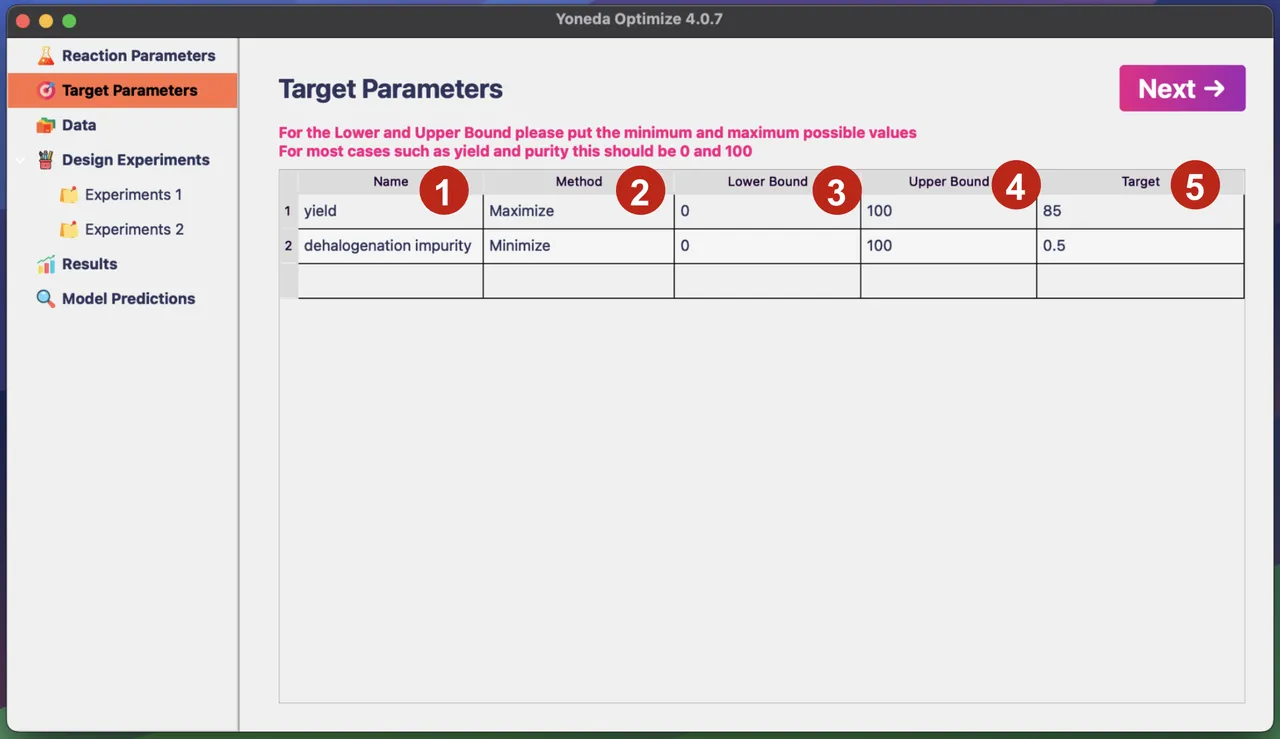The image size is (1280, 739).
Task: Select Target Parameters in sidebar
Action: 122,90
